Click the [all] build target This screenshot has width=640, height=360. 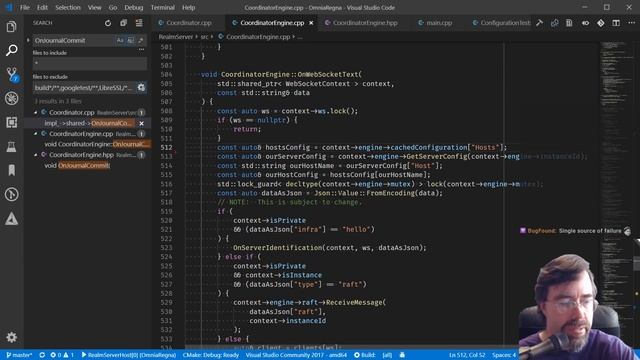(387, 355)
